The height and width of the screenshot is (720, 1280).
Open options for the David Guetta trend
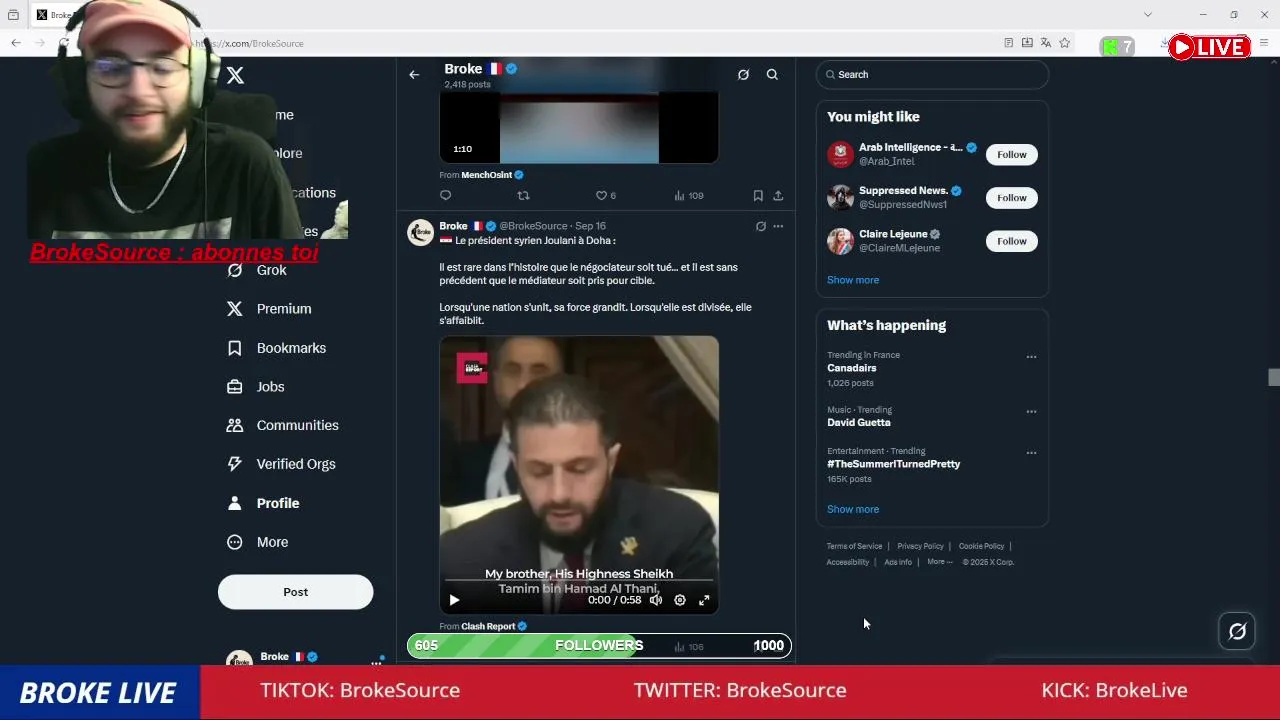click(1031, 412)
